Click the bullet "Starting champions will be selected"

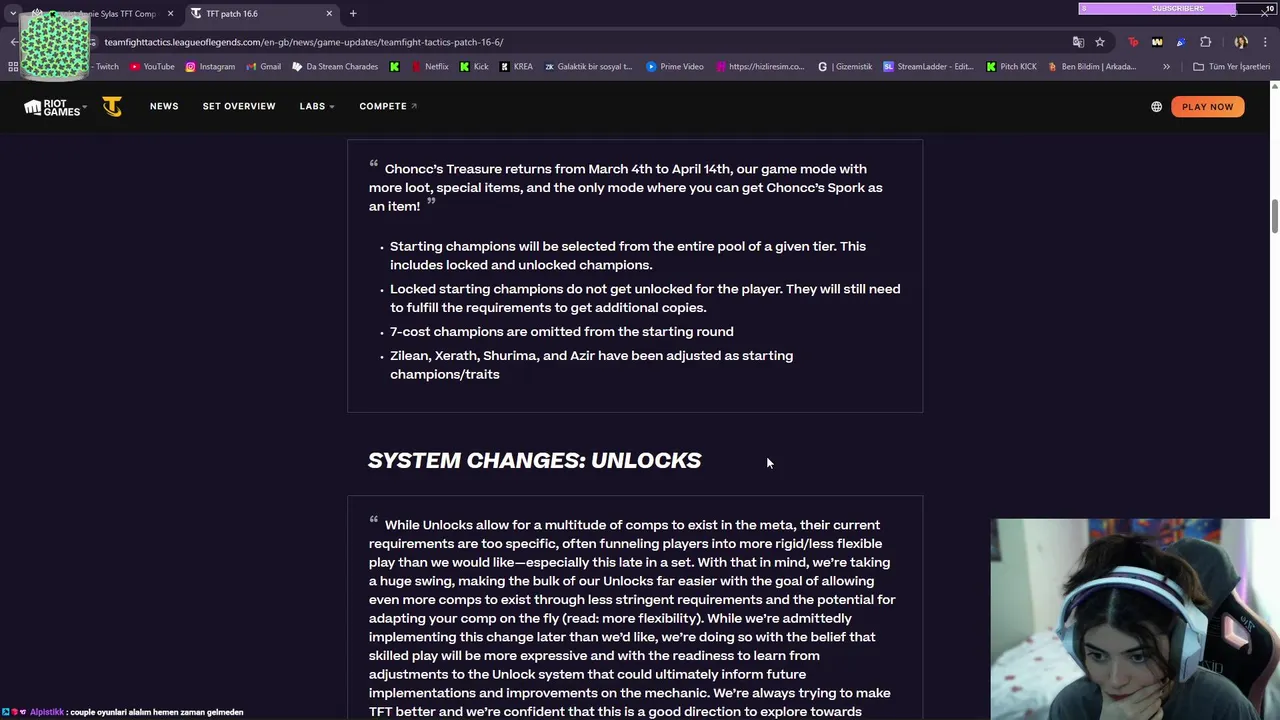point(628,255)
